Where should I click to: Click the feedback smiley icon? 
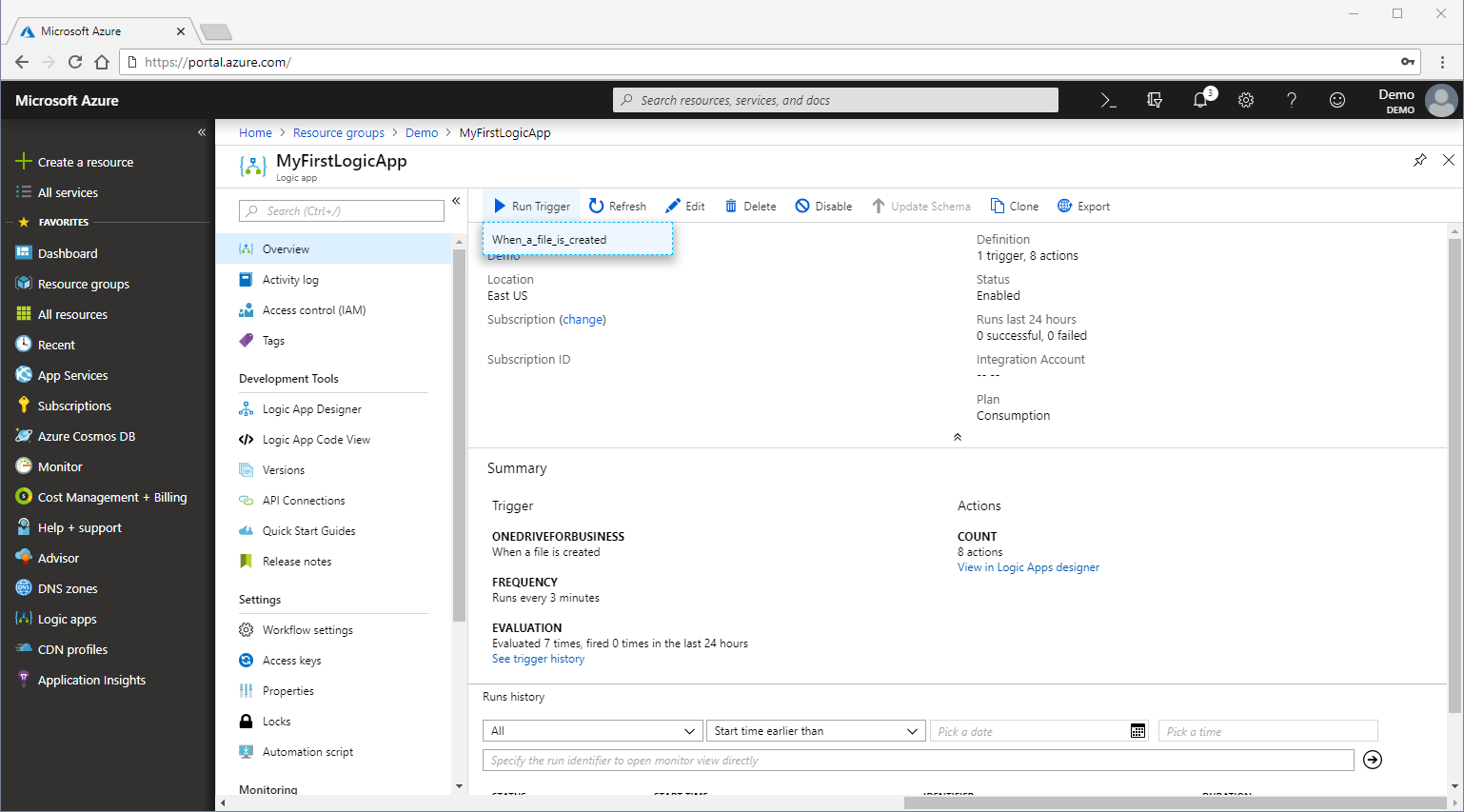coord(1337,100)
